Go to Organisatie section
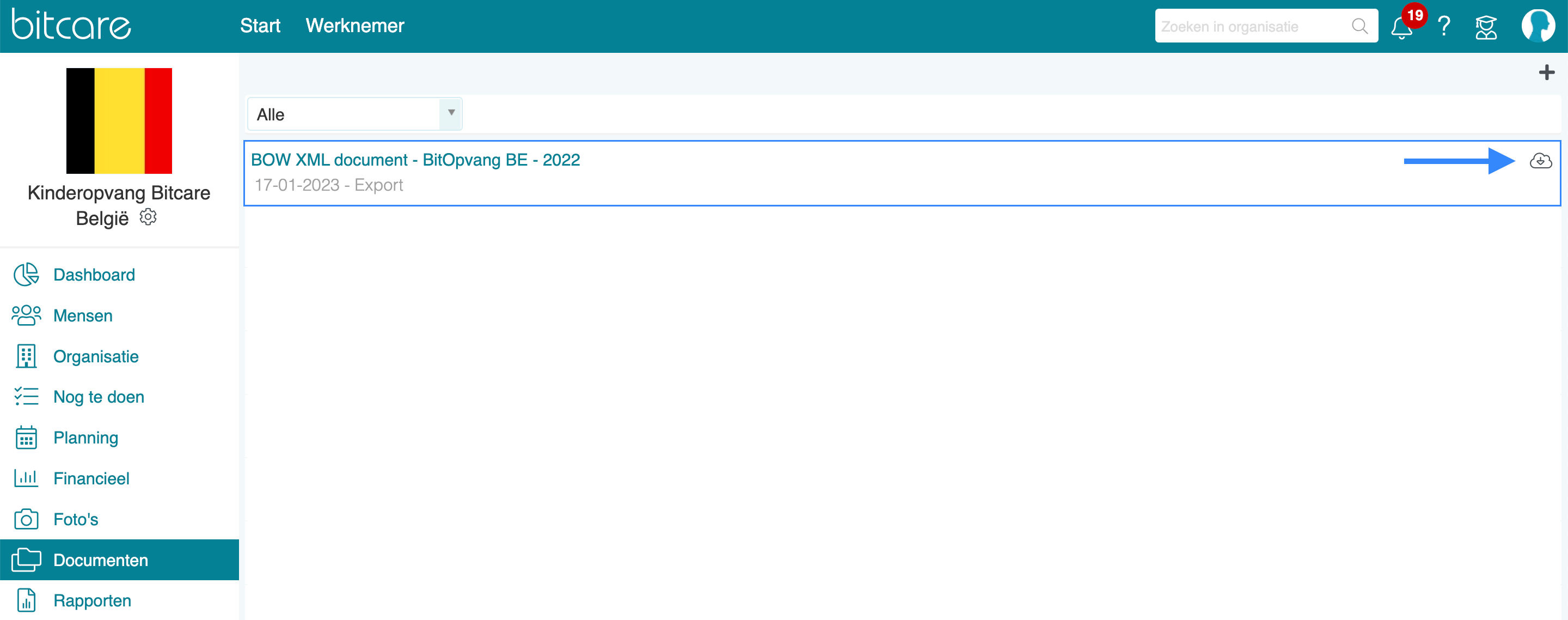Screen dimensions: 1568x620 96,356
